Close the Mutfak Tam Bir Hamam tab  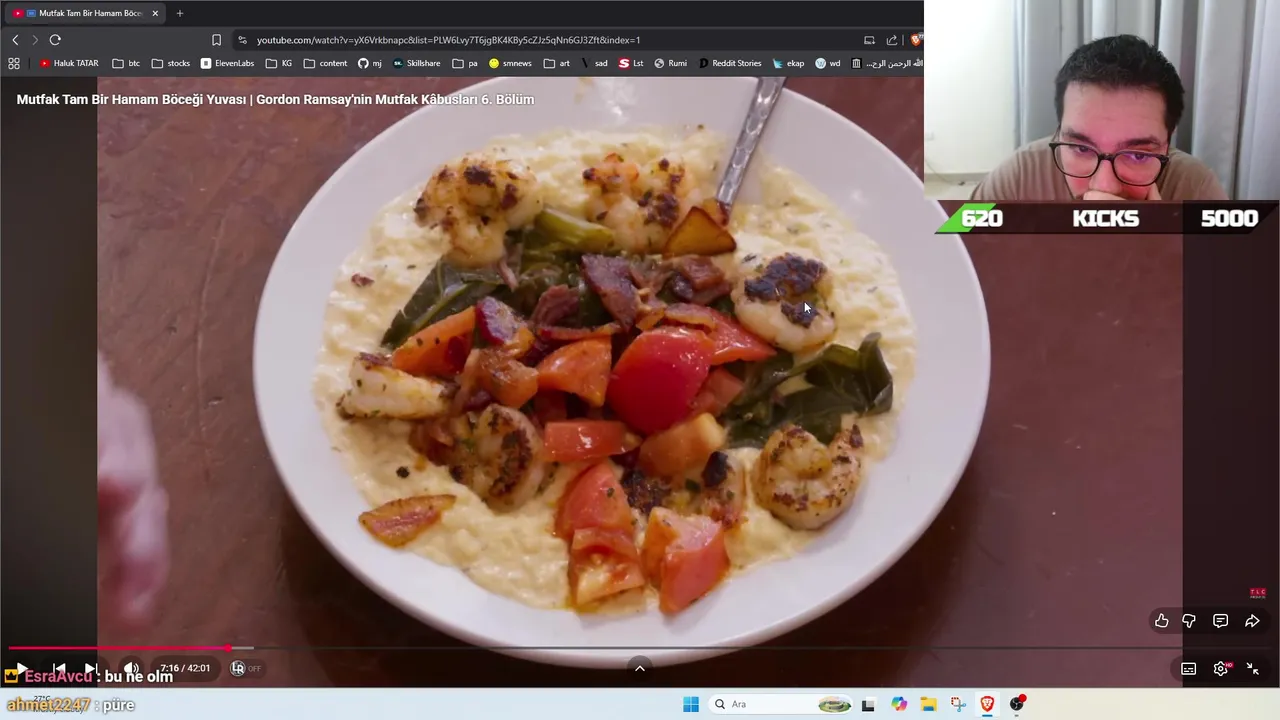tap(155, 13)
